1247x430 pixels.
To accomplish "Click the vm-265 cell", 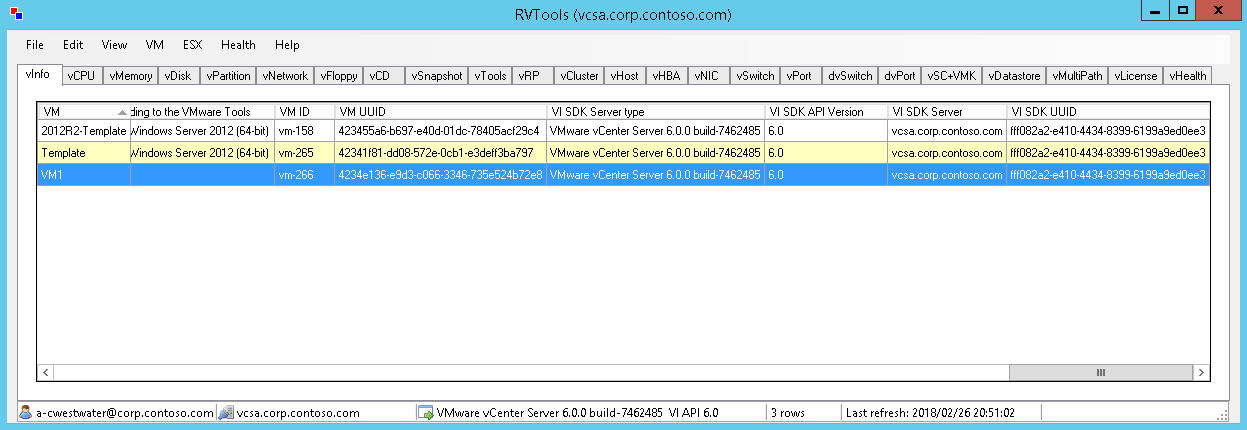I will pyautogui.click(x=305, y=153).
